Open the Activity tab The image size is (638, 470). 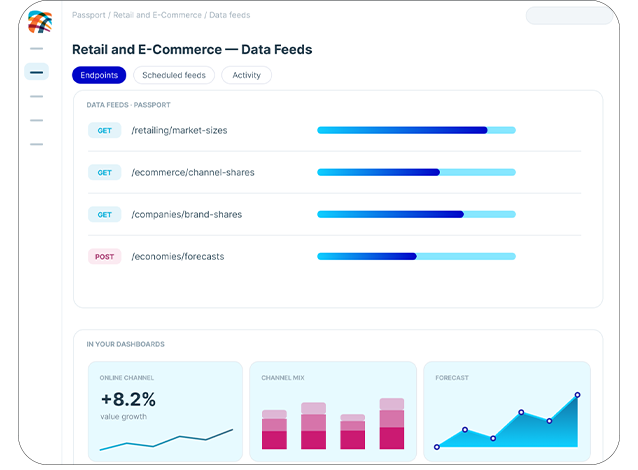(x=246, y=75)
